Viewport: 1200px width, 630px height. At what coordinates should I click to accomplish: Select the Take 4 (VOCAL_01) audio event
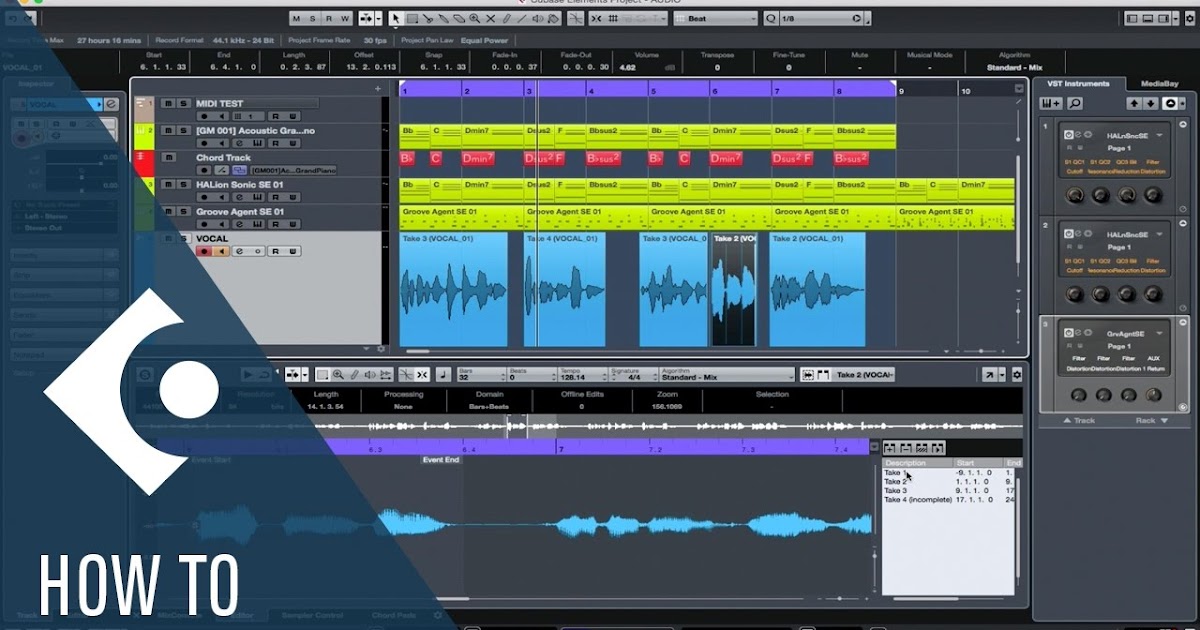pyautogui.click(x=565, y=290)
